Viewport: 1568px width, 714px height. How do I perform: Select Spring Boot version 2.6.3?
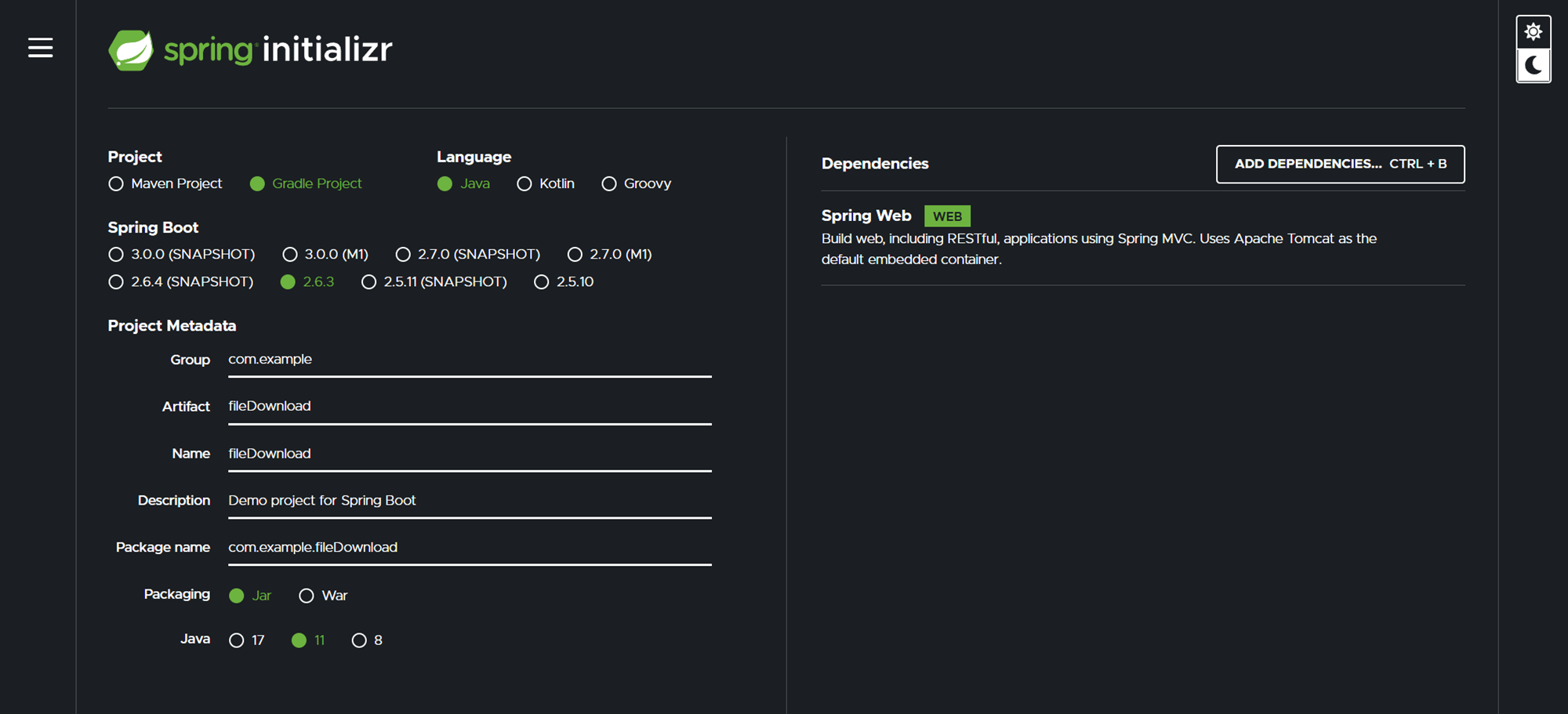click(x=307, y=281)
